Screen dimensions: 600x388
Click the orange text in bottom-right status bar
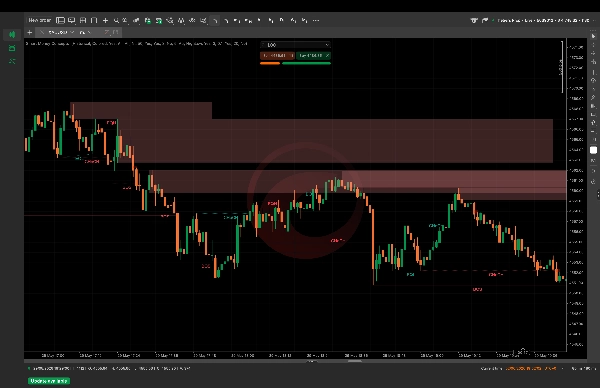[x=531, y=368]
